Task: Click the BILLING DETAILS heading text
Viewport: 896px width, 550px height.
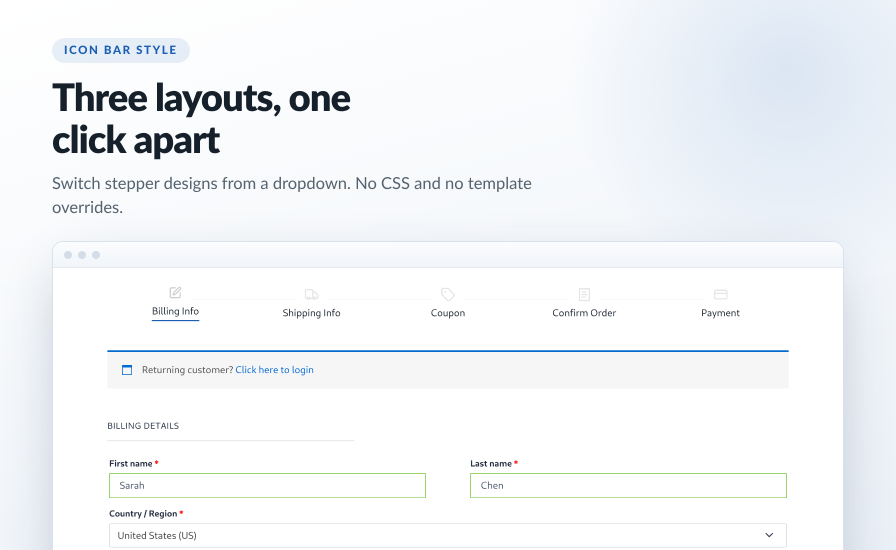Action: pos(143,426)
